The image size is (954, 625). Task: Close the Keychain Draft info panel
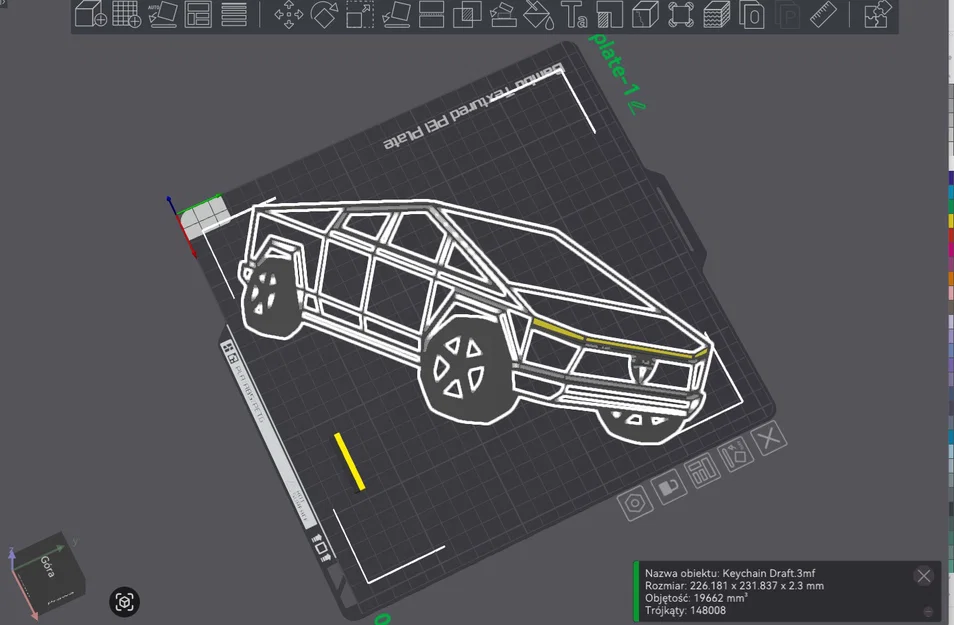[x=922, y=576]
